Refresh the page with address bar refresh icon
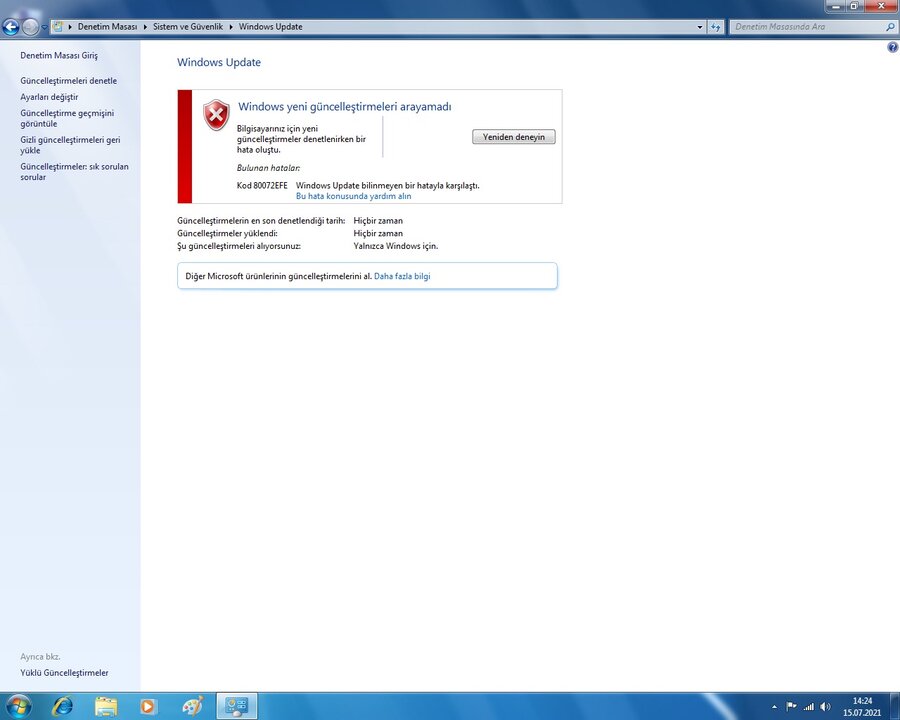This screenshot has width=900, height=720. click(715, 26)
